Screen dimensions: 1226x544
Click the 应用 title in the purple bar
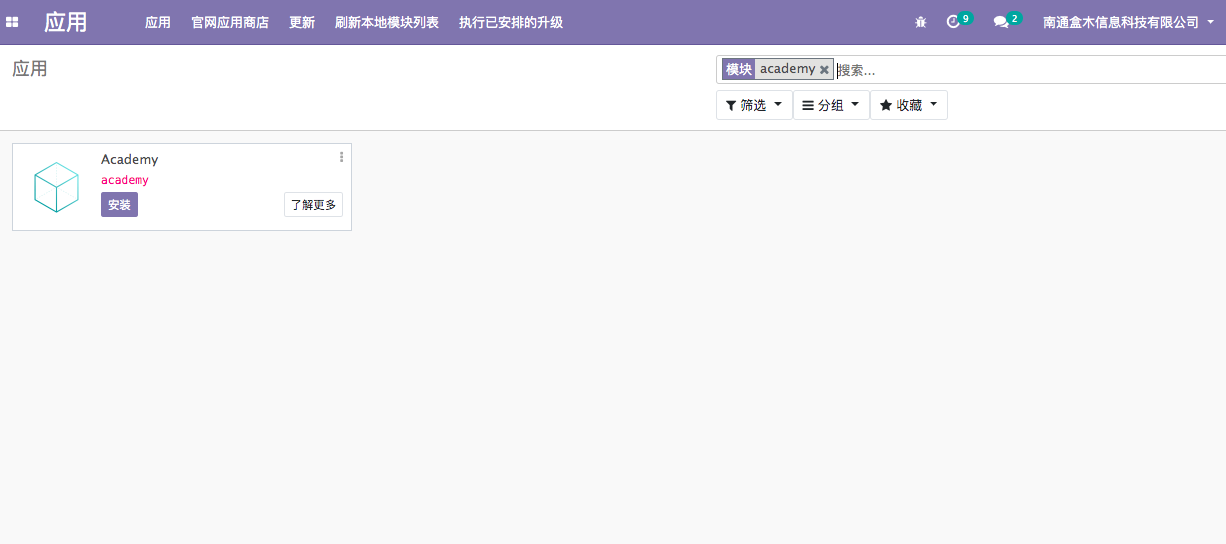click(x=66, y=22)
